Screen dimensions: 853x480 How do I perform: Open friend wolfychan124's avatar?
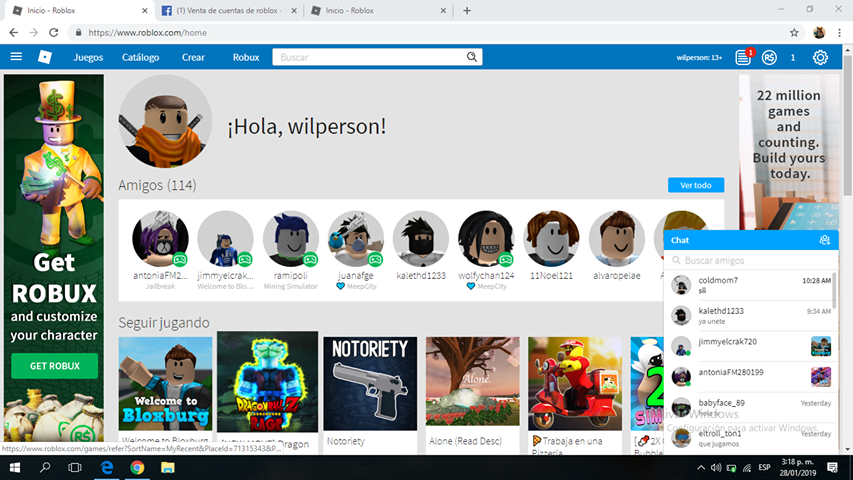tap(486, 239)
